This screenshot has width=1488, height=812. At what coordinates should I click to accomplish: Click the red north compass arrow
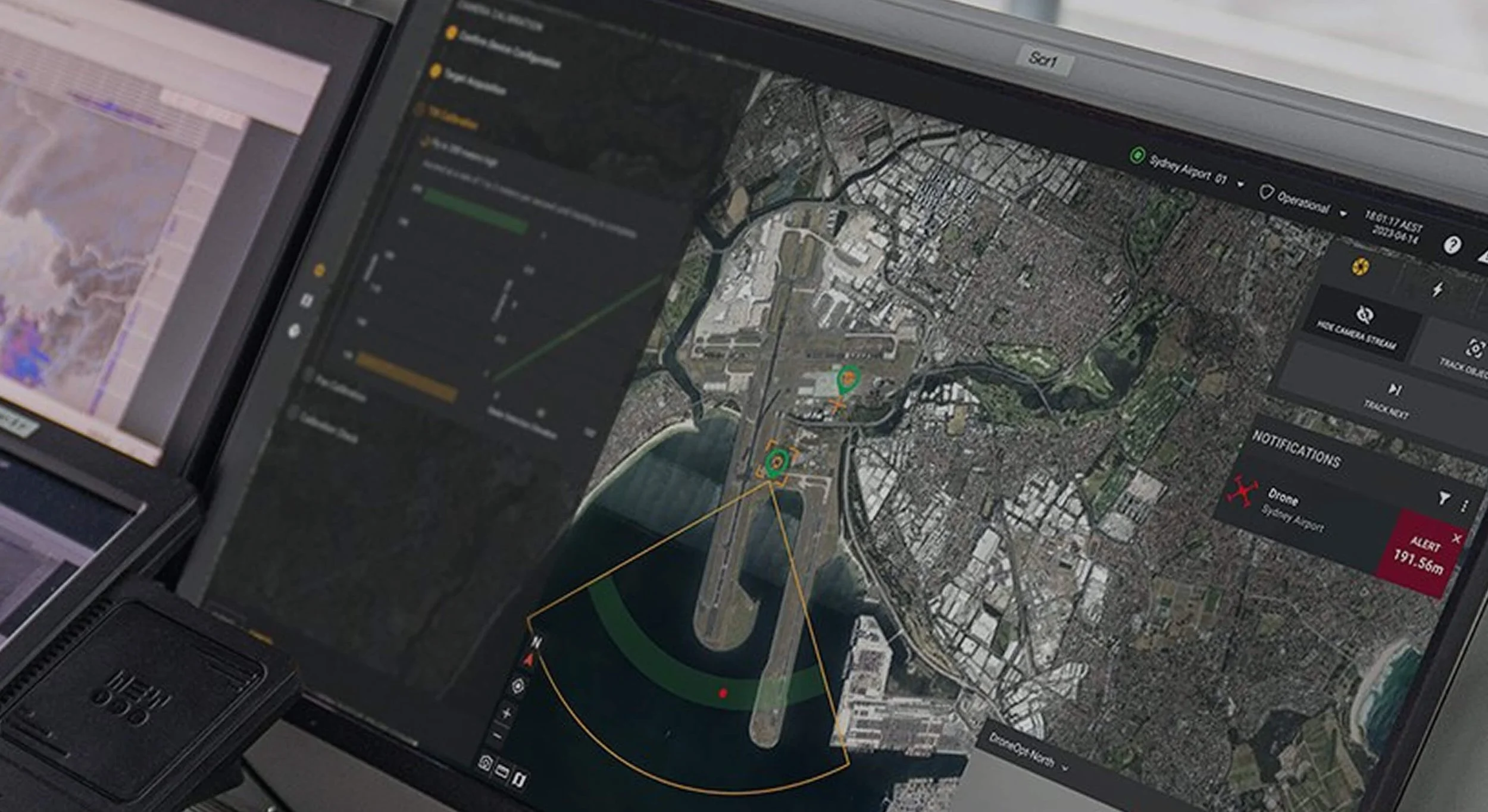pyautogui.click(x=529, y=659)
